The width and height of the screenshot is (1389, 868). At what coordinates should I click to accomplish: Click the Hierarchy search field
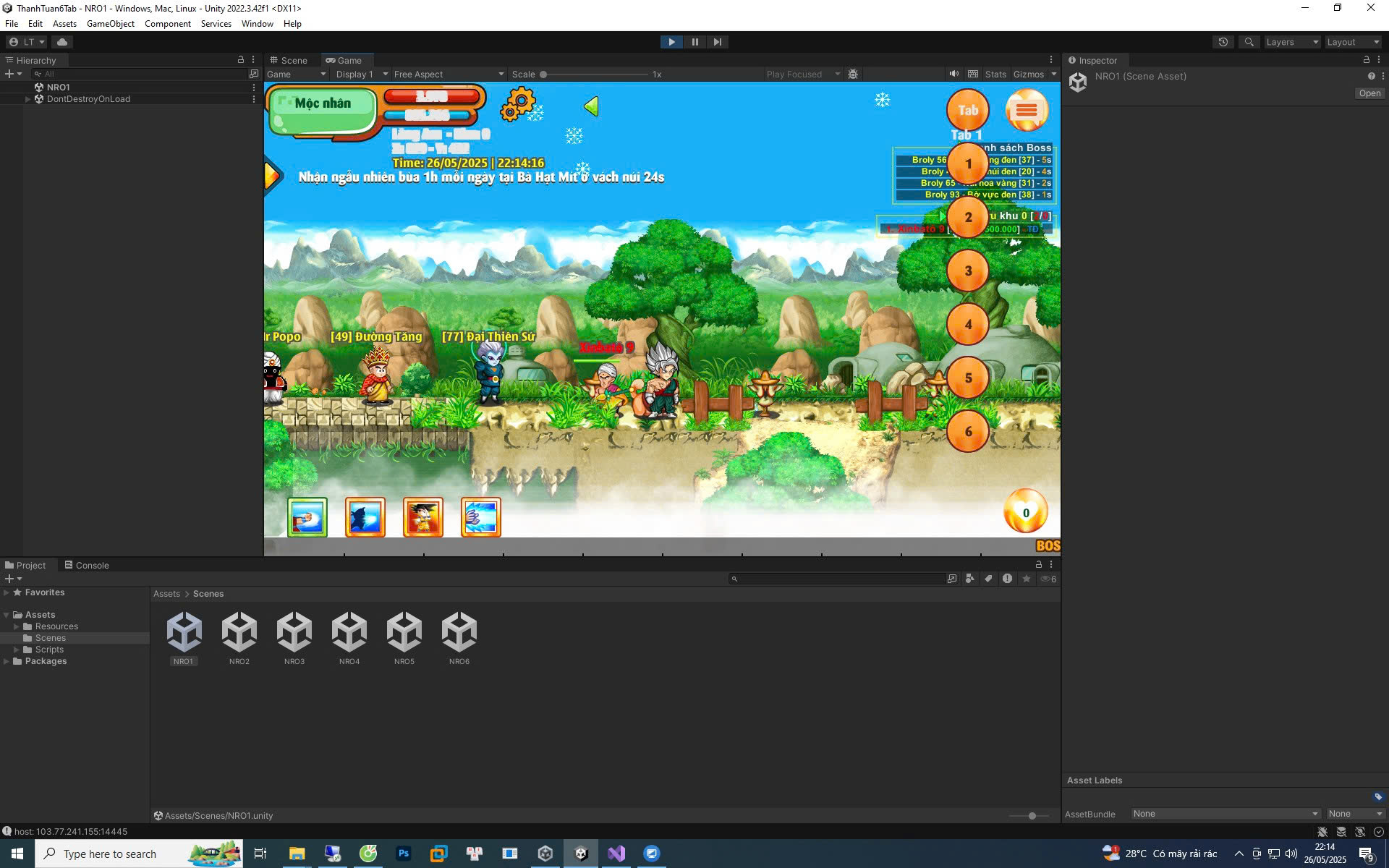139,74
